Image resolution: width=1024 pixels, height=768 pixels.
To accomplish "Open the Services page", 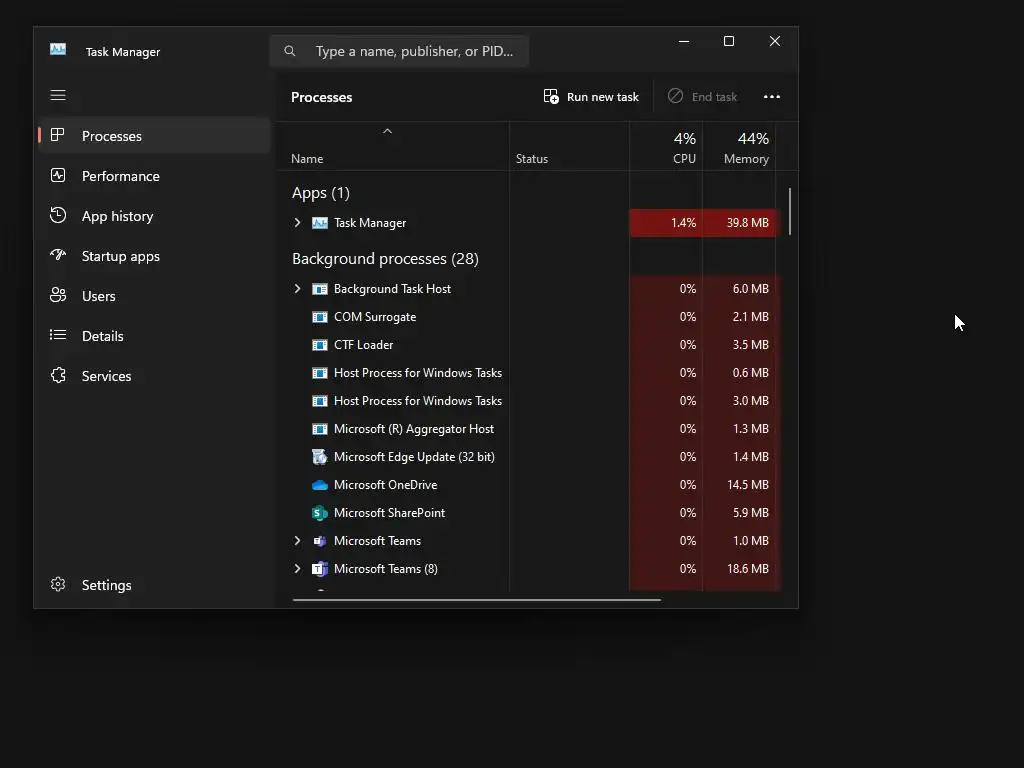I will pos(154,376).
